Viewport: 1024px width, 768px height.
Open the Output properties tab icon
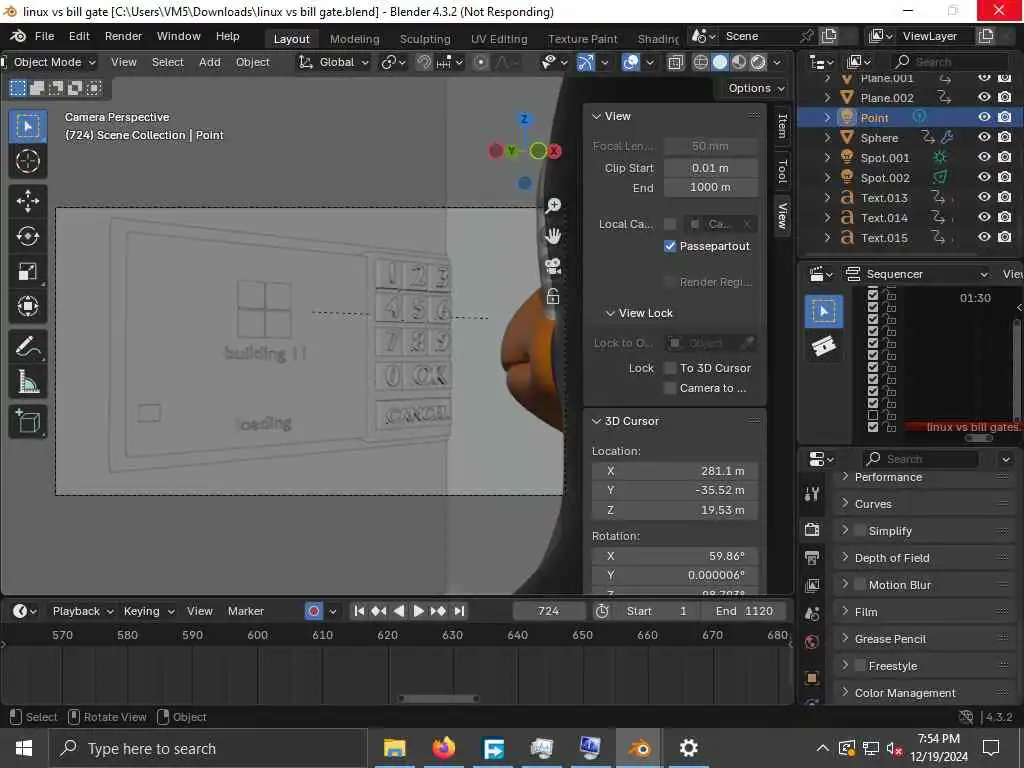[x=812, y=557]
